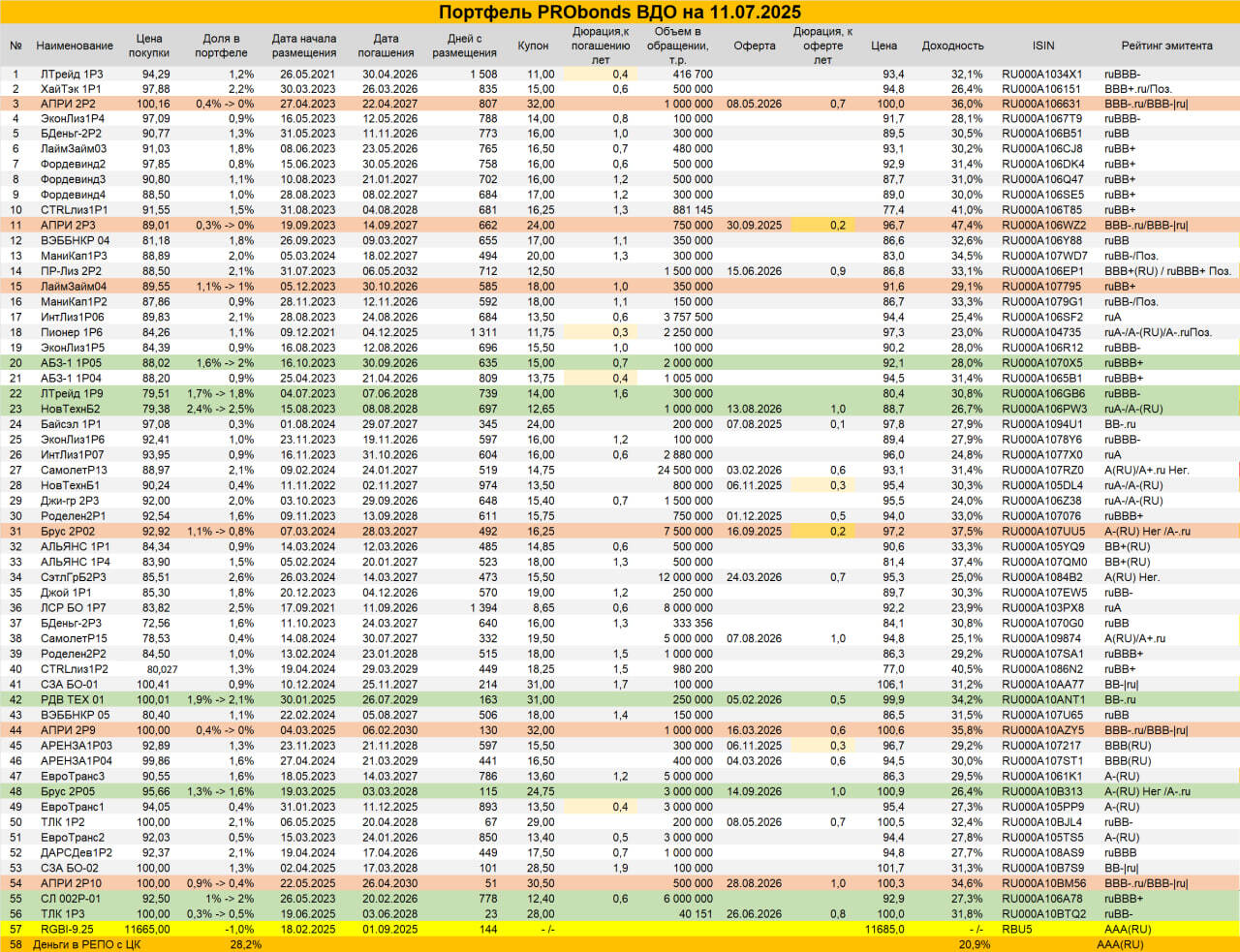This screenshot has width=1240, height=952.
Task: Select the yield value '20,9%'
Action: [x=974, y=944]
